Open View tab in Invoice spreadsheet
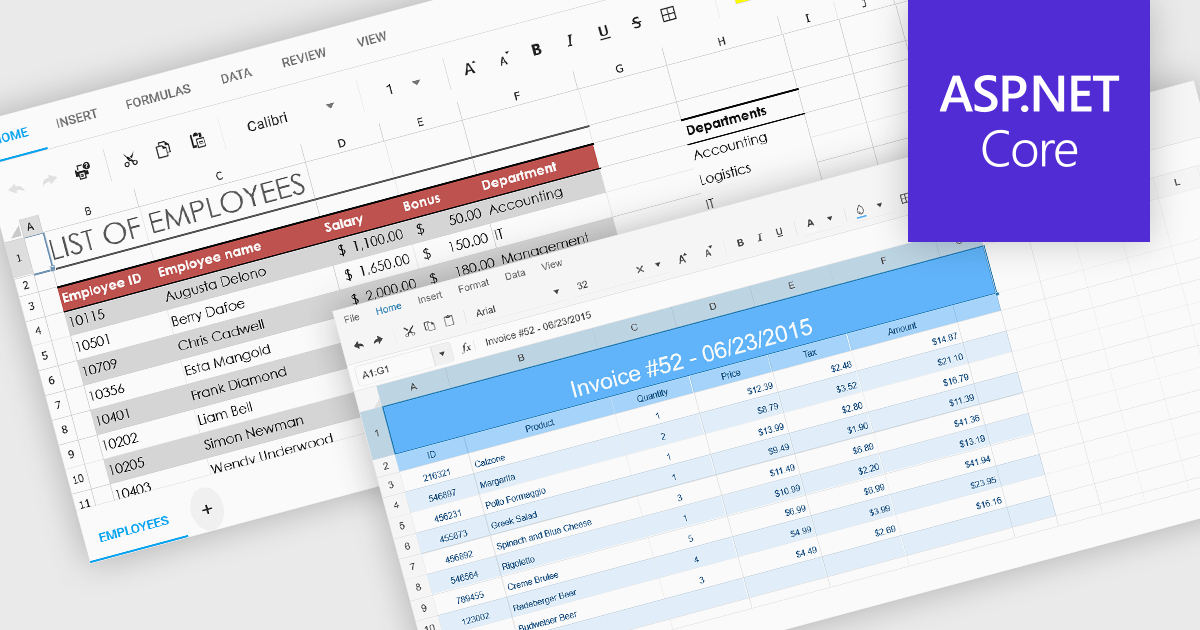 [551, 265]
